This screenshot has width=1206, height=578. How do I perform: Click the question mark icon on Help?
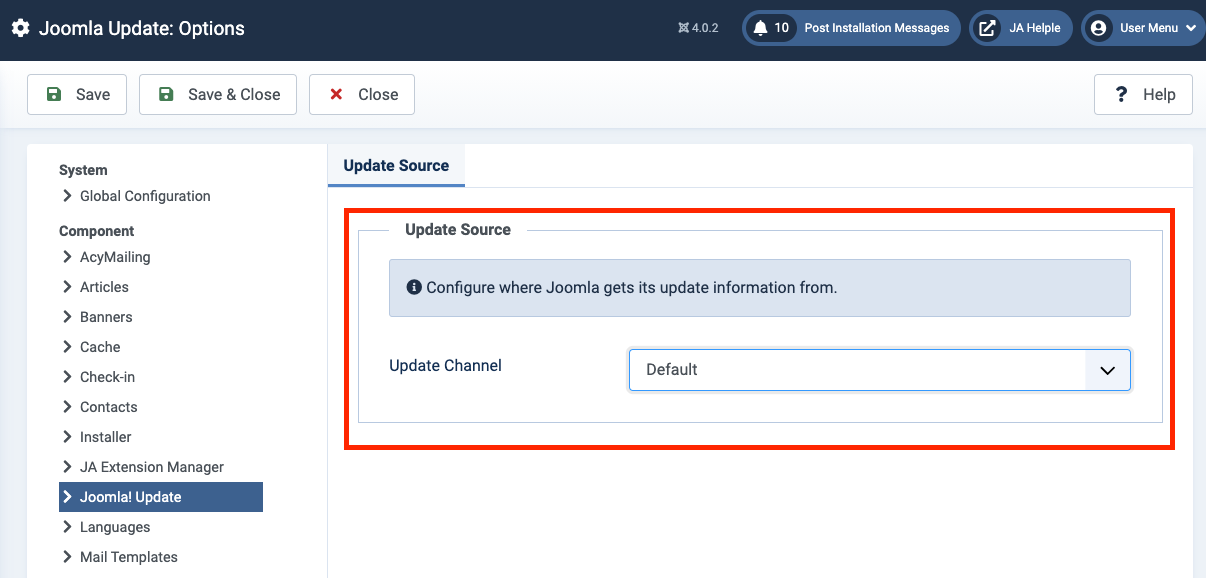[x=1122, y=94]
